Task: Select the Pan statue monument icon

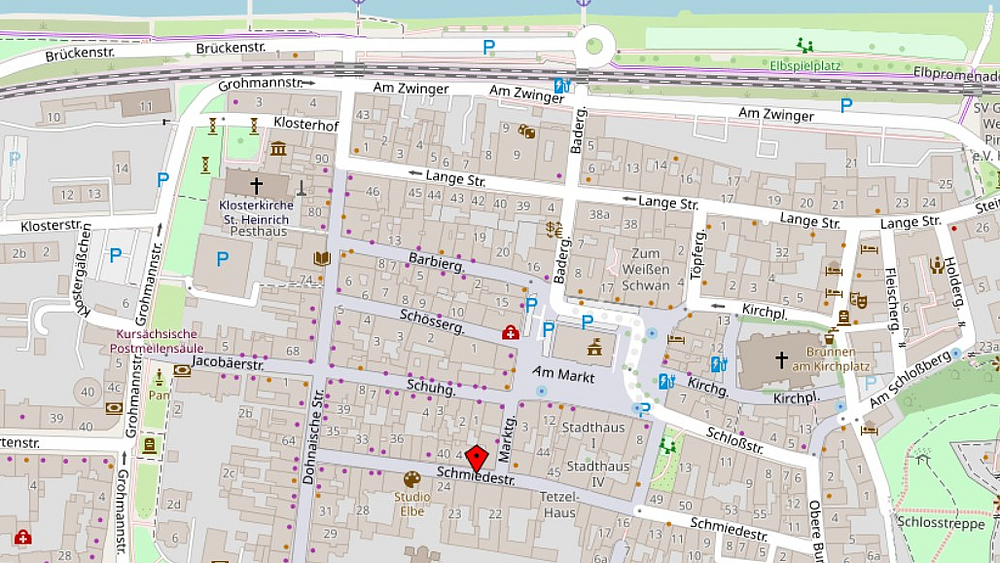Action: pos(159,379)
